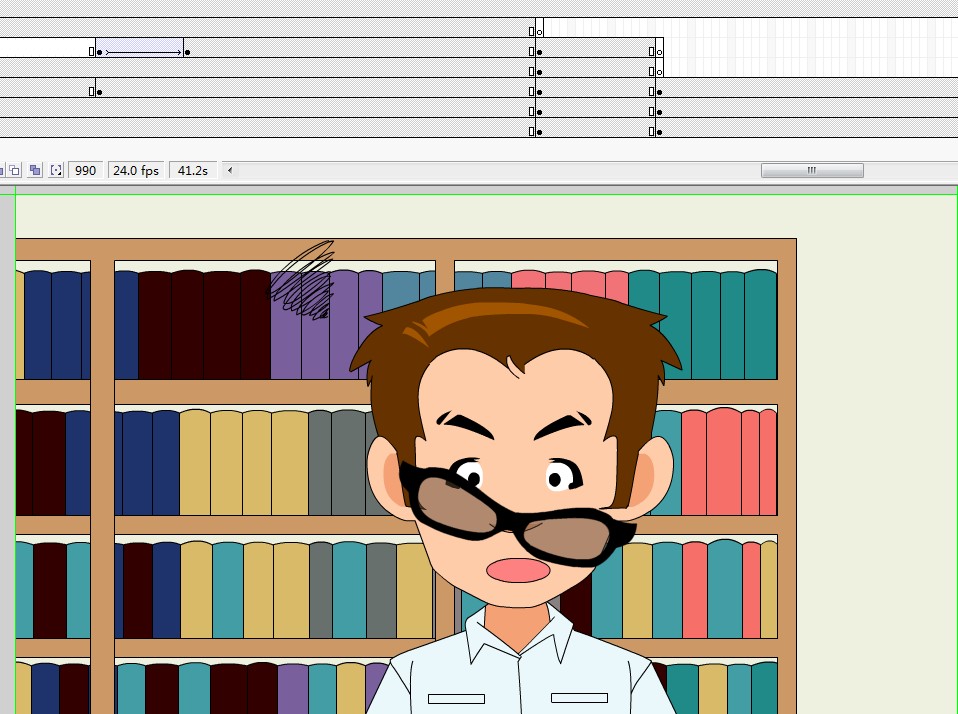Viewport: 958px width, 714px height.
Task: Select the black scribble drawing on the bookshelf
Action: pyautogui.click(x=306, y=280)
